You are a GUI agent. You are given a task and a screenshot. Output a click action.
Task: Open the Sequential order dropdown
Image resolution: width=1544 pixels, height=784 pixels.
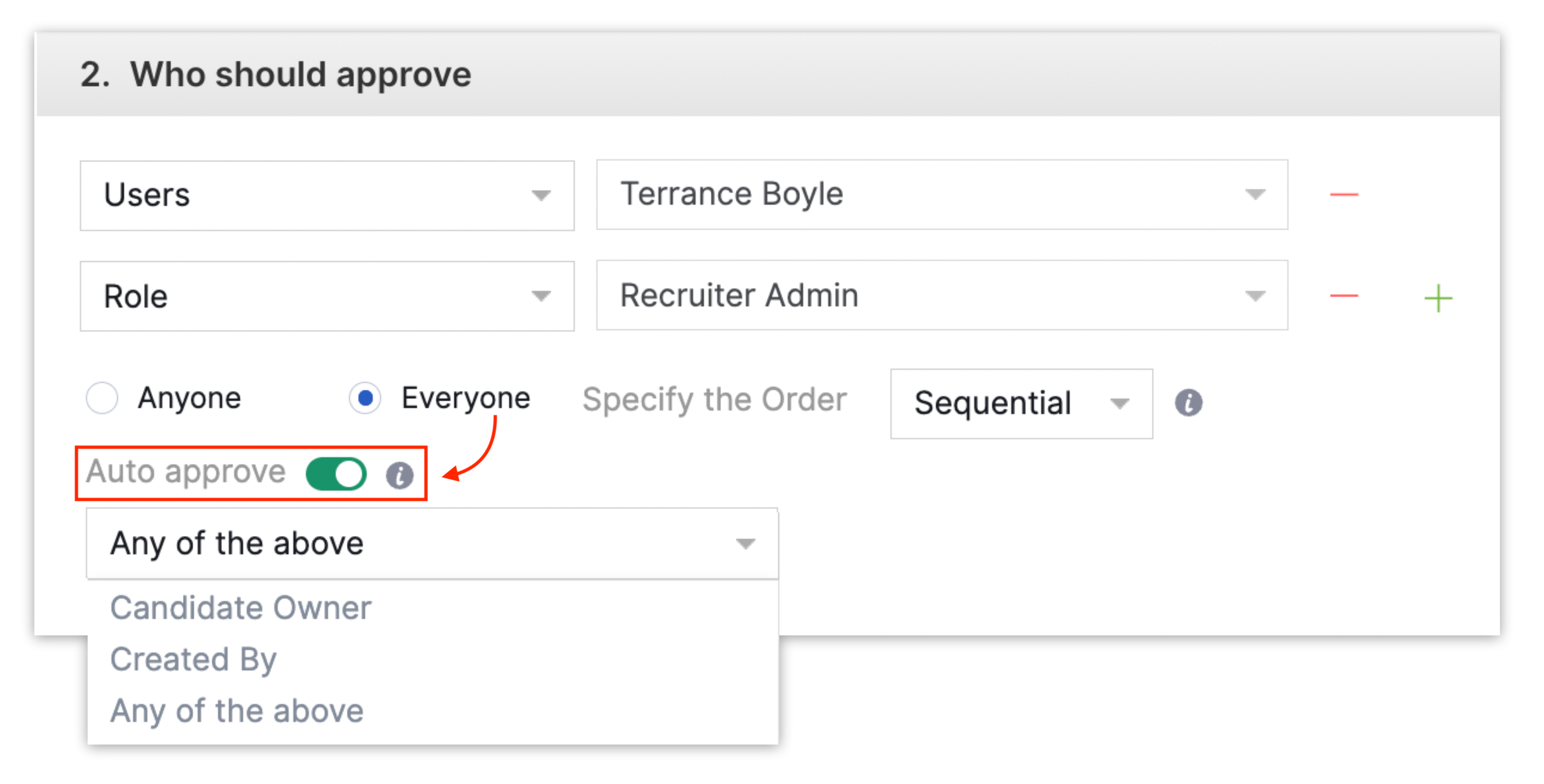[x=1021, y=403]
